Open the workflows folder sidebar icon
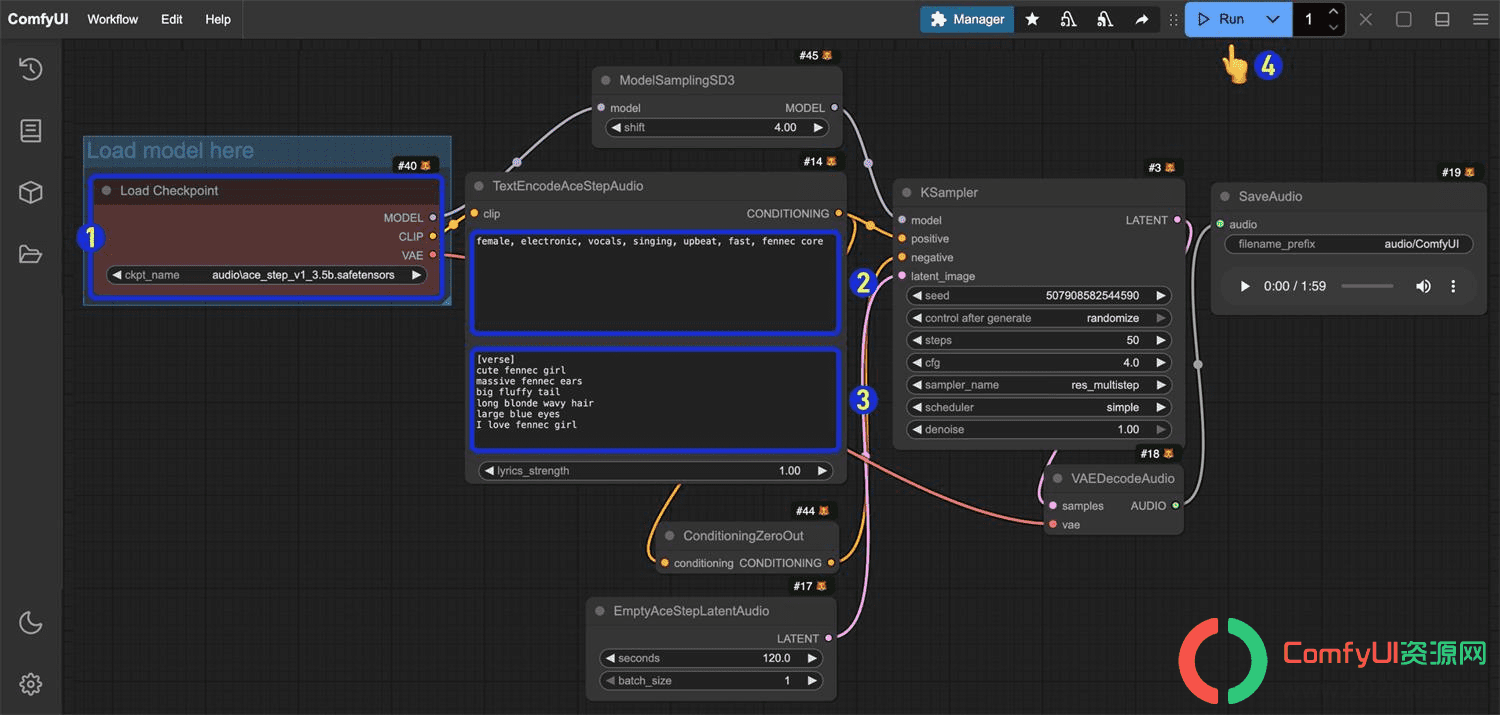 (x=31, y=255)
